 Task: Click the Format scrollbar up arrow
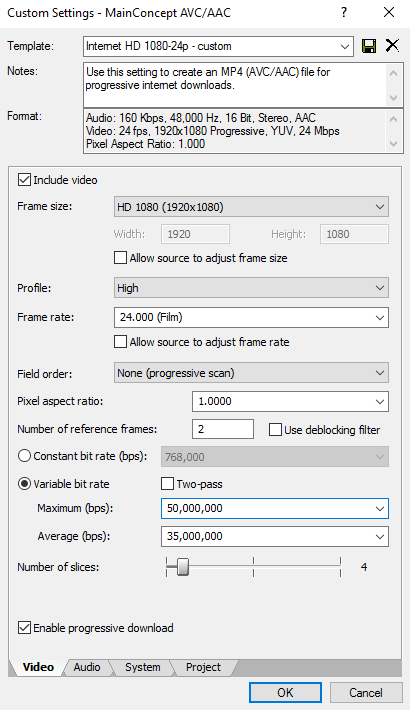pyautogui.click(x=394, y=119)
